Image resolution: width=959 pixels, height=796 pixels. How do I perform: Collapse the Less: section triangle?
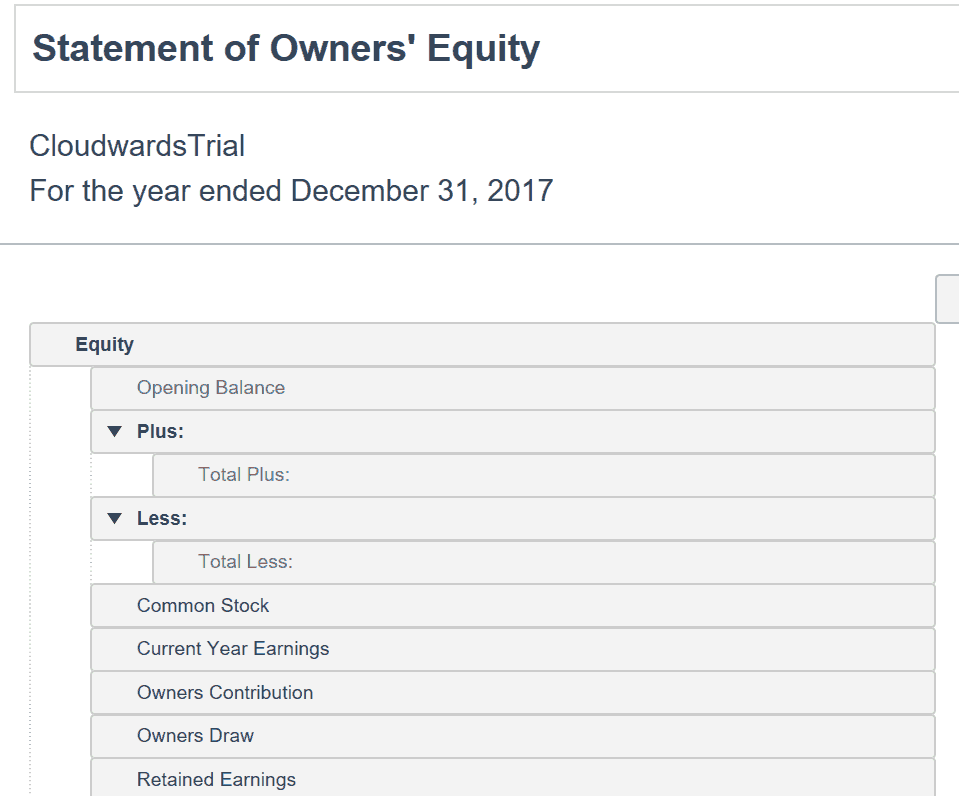click(x=114, y=518)
